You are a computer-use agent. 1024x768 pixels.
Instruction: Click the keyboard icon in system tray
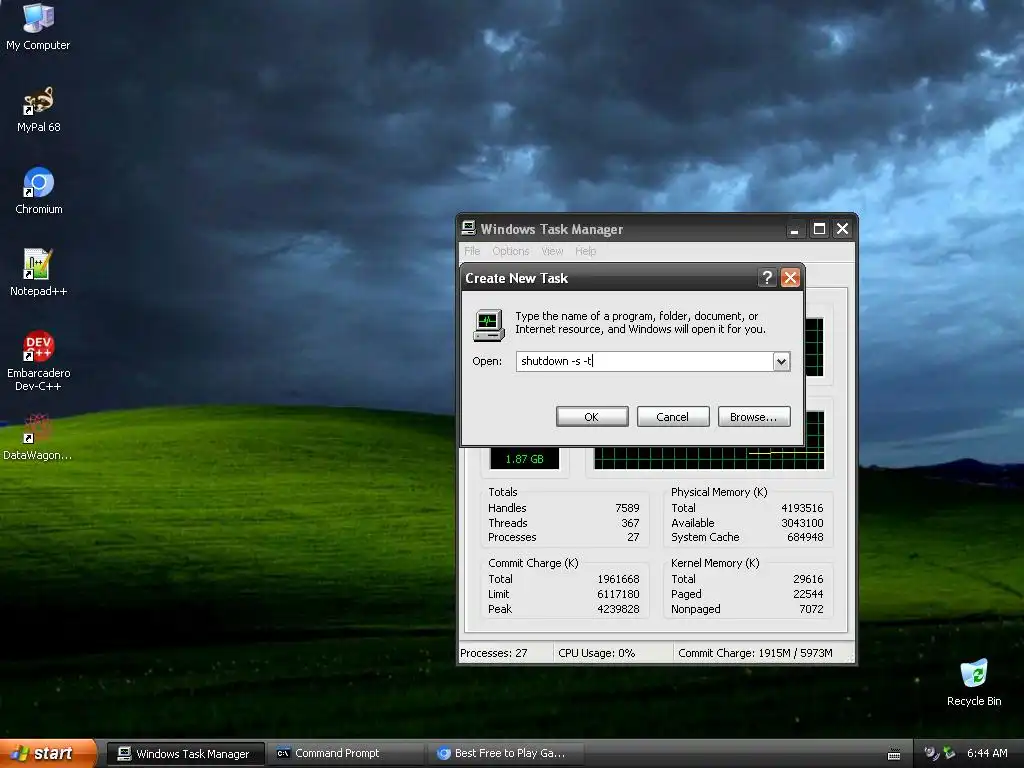tap(894, 755)
